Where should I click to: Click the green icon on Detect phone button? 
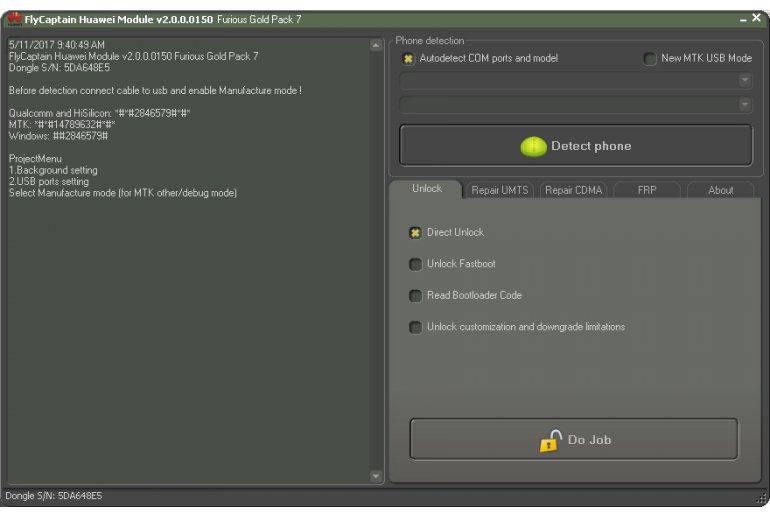(533, 146)
